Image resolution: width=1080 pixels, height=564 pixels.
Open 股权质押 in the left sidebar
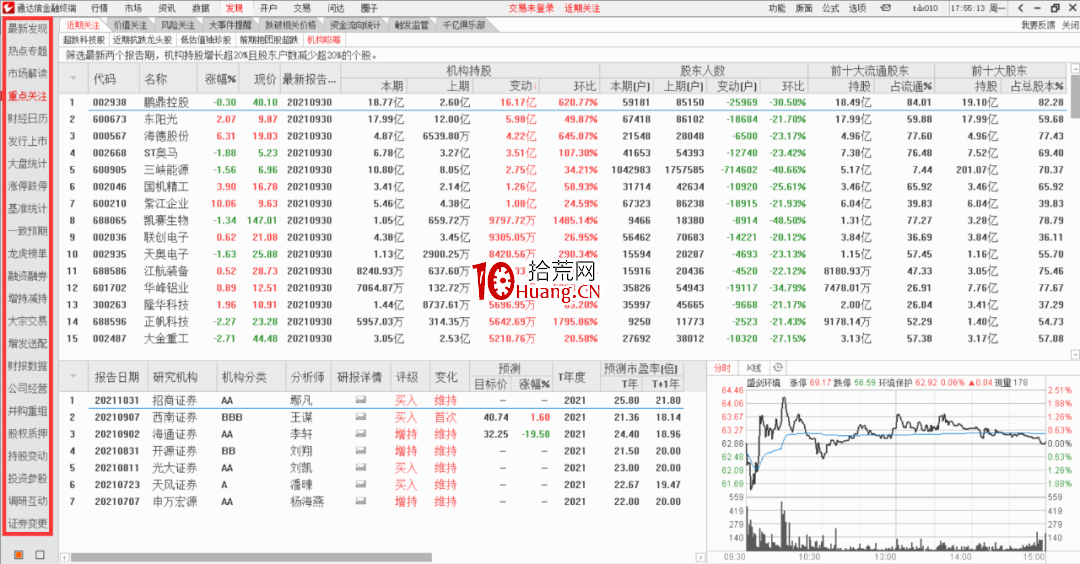point(28,433)
